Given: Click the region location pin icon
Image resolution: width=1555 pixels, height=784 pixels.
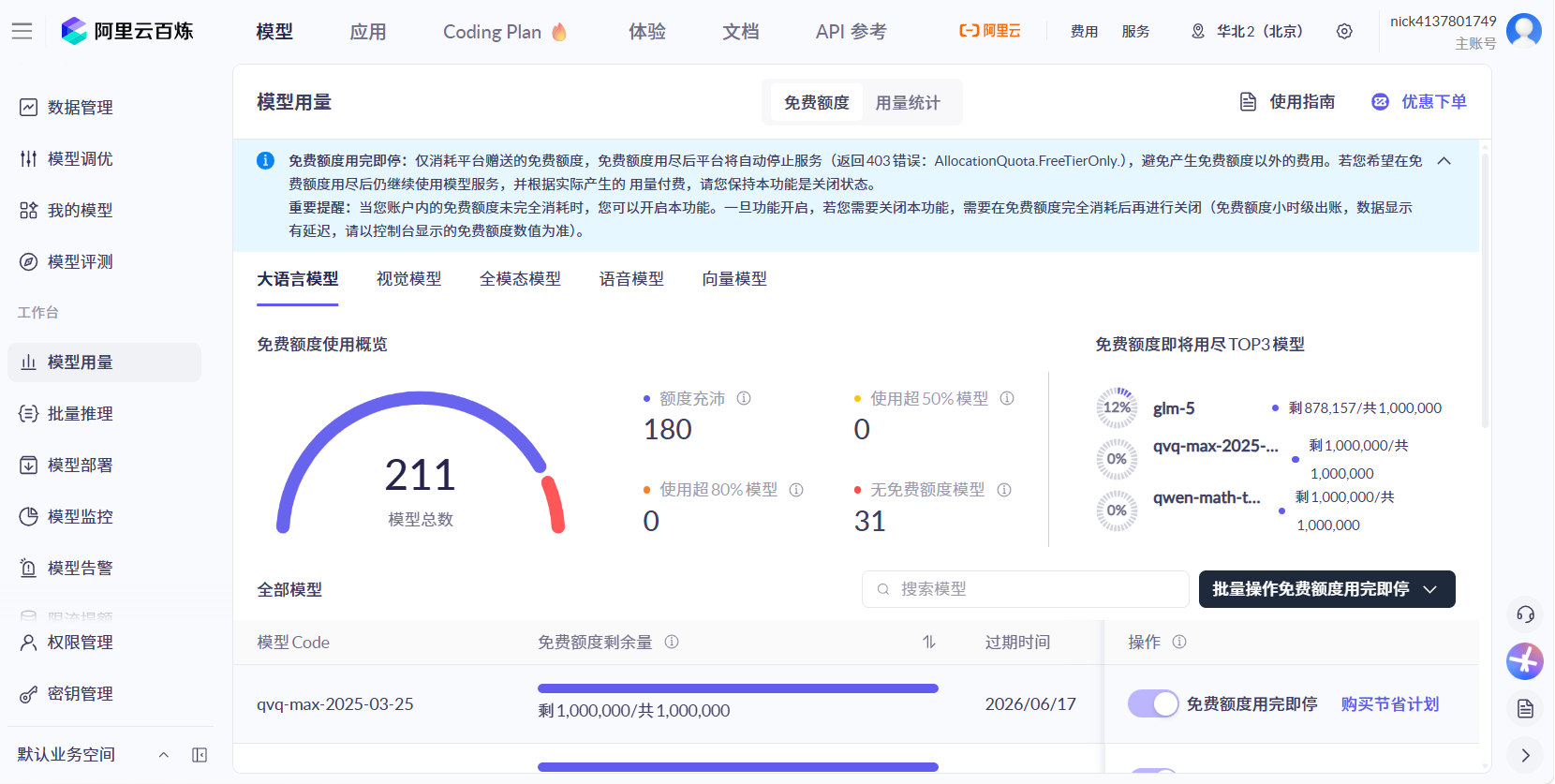Looking at the screenshot, I should [x=1198, y=31].
